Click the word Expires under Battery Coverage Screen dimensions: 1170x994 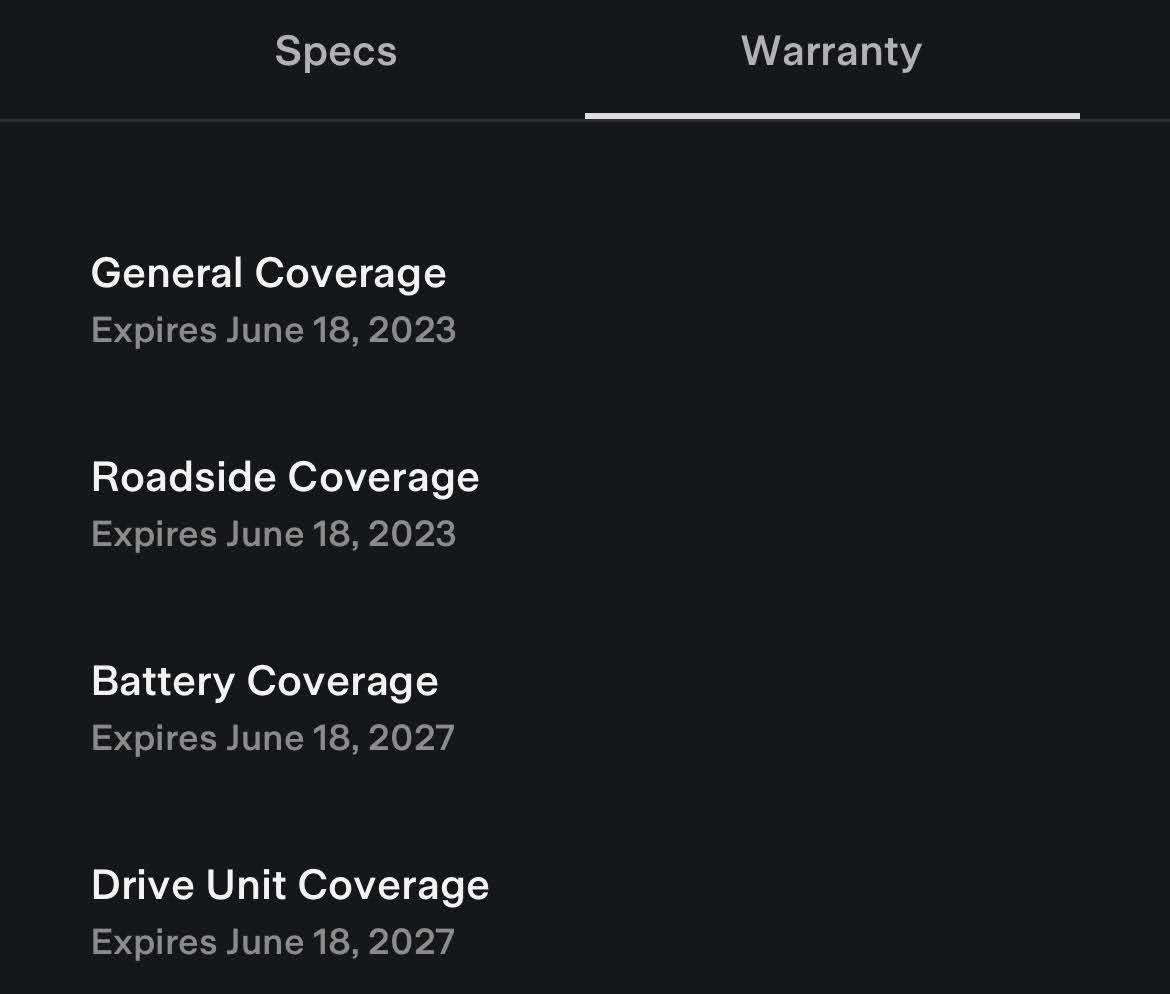(154, 738)
